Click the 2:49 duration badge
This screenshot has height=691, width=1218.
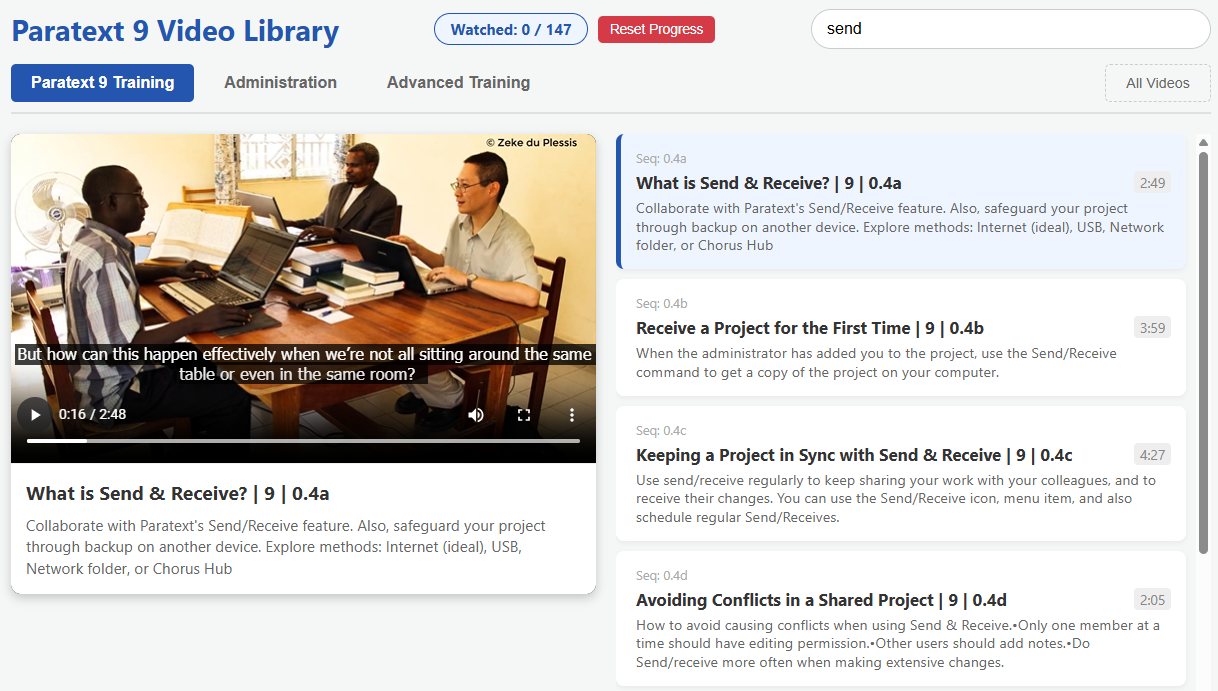1152,183
